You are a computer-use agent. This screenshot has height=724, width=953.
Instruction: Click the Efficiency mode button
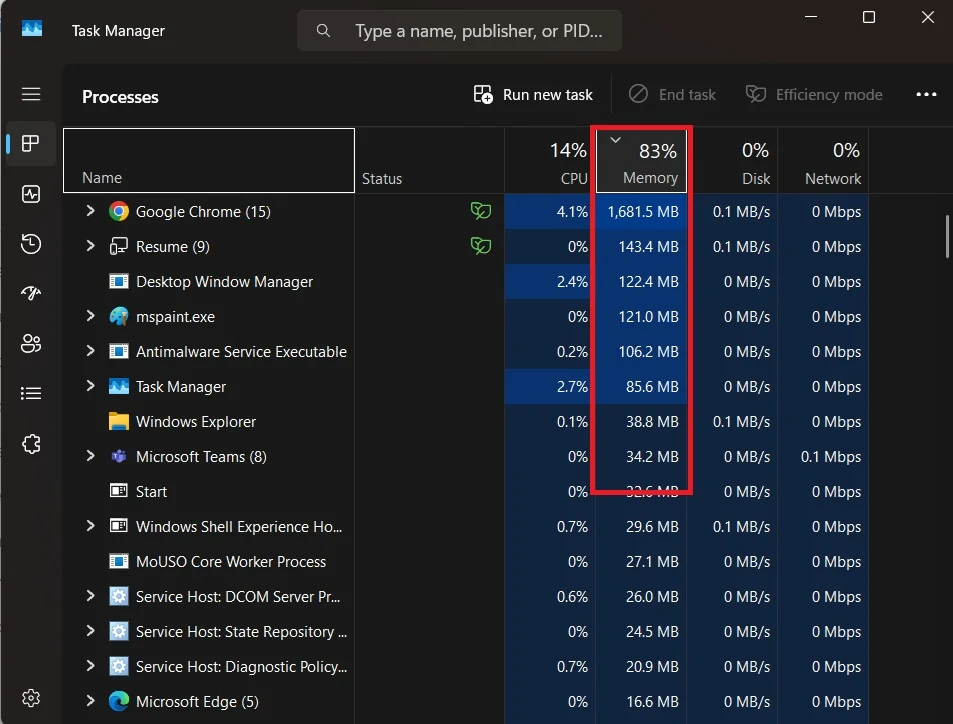click(814, 95)
